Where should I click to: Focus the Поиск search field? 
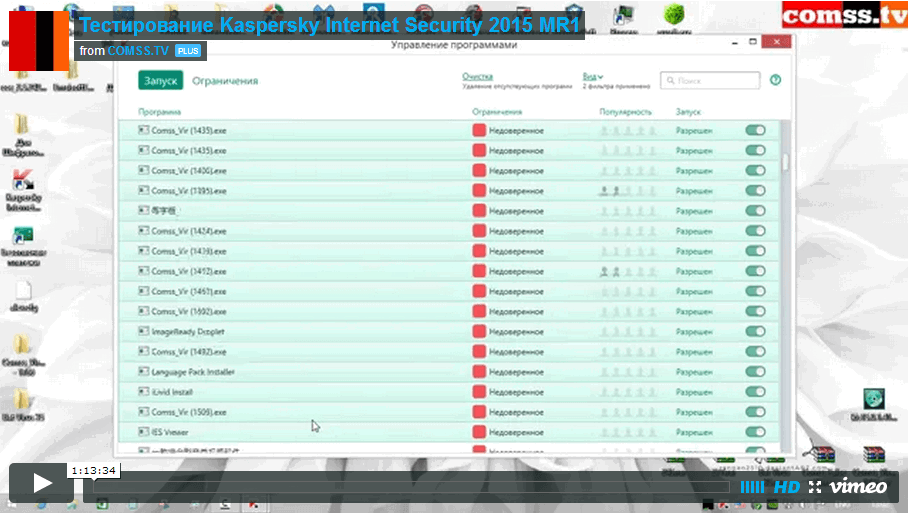[x=710, y=80]
